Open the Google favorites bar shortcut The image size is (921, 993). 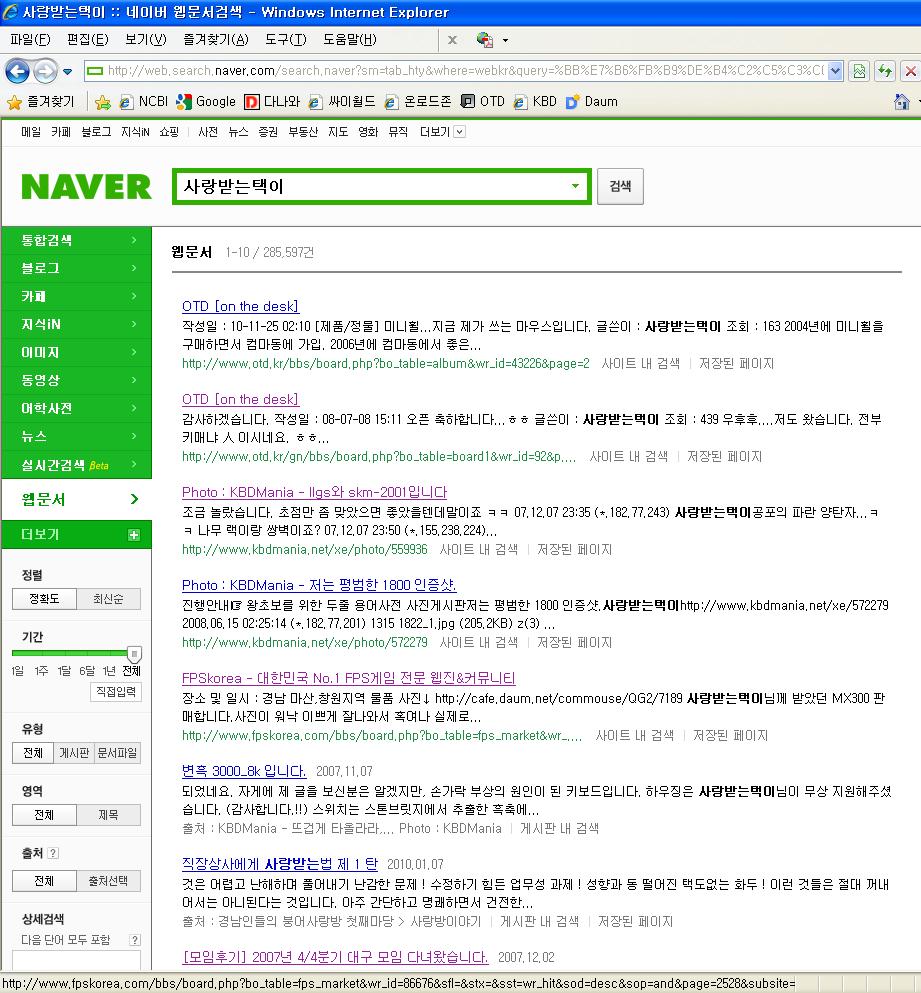pos(206,101)
